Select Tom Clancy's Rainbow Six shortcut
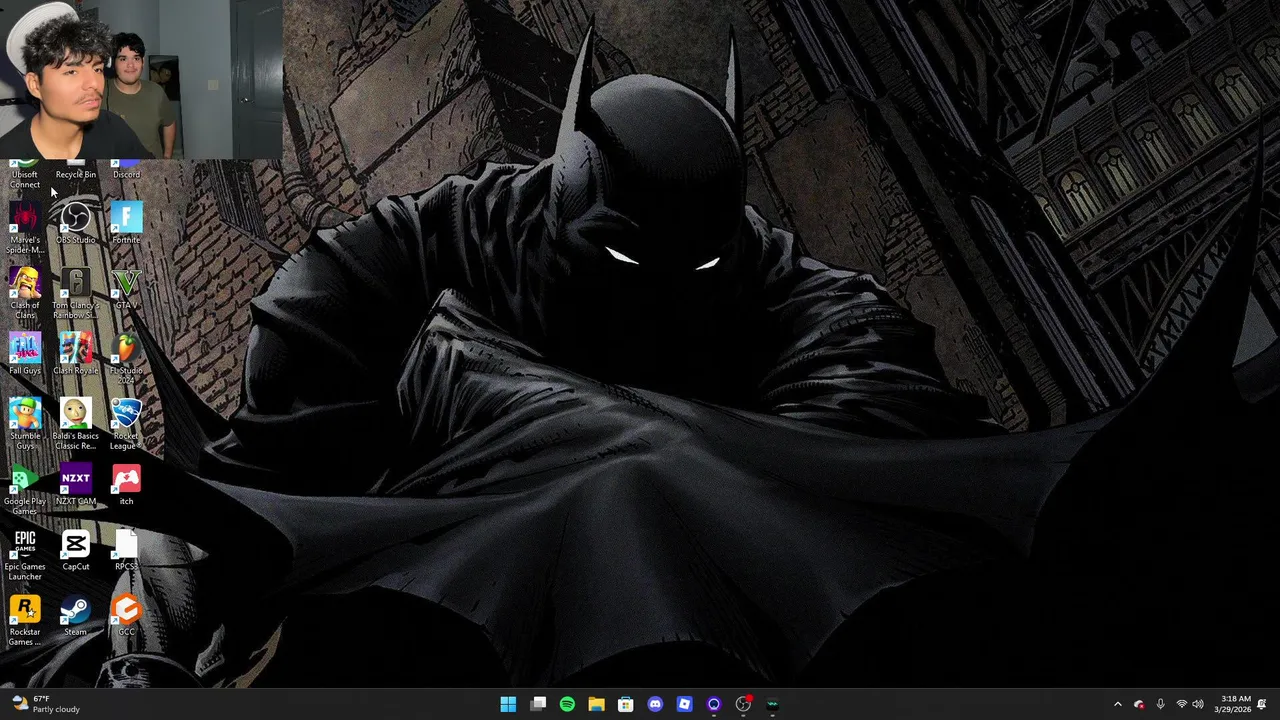Screen dimensions: 1280x720 pos(76,293)
